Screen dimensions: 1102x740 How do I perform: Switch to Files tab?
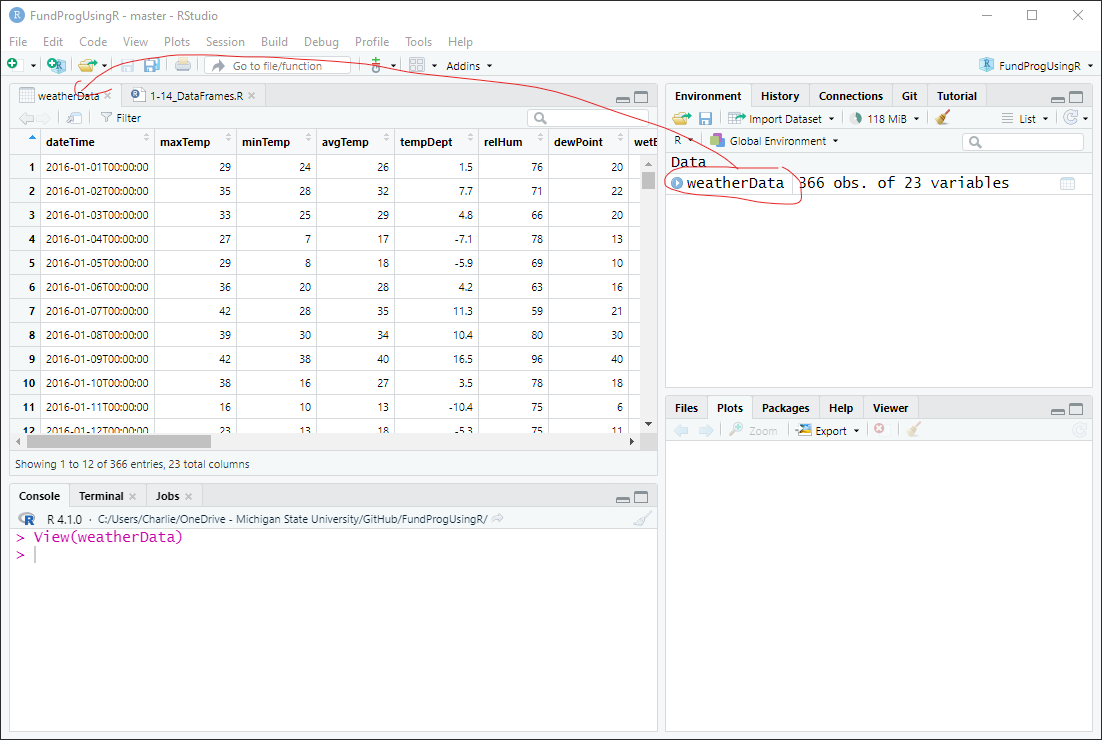pos(686,408)
